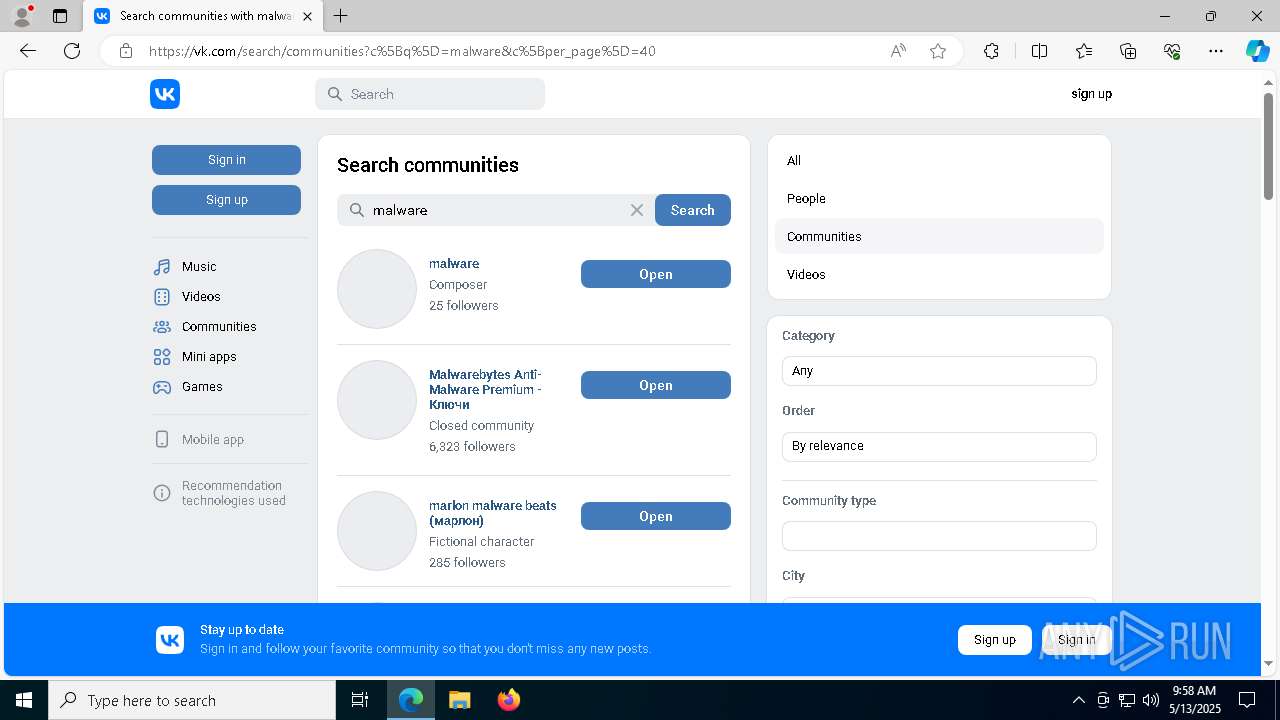Image resolution: width=1280 pixels, height=720 pixels.
Task: Open Edge Settings and more menu
Action: (1216, 51)
